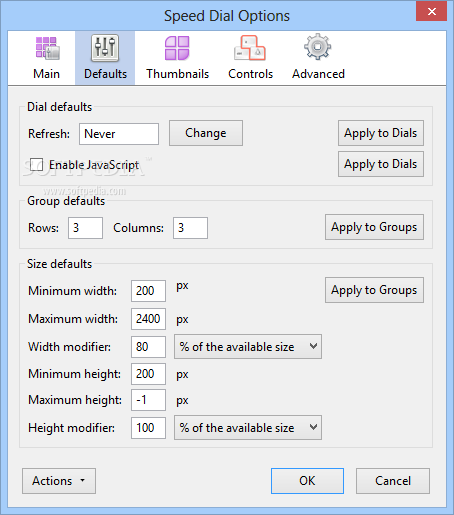Switch to the Controls tab label
The height and width of the screenshot is (515, 454).
click(x=250, y=74)
